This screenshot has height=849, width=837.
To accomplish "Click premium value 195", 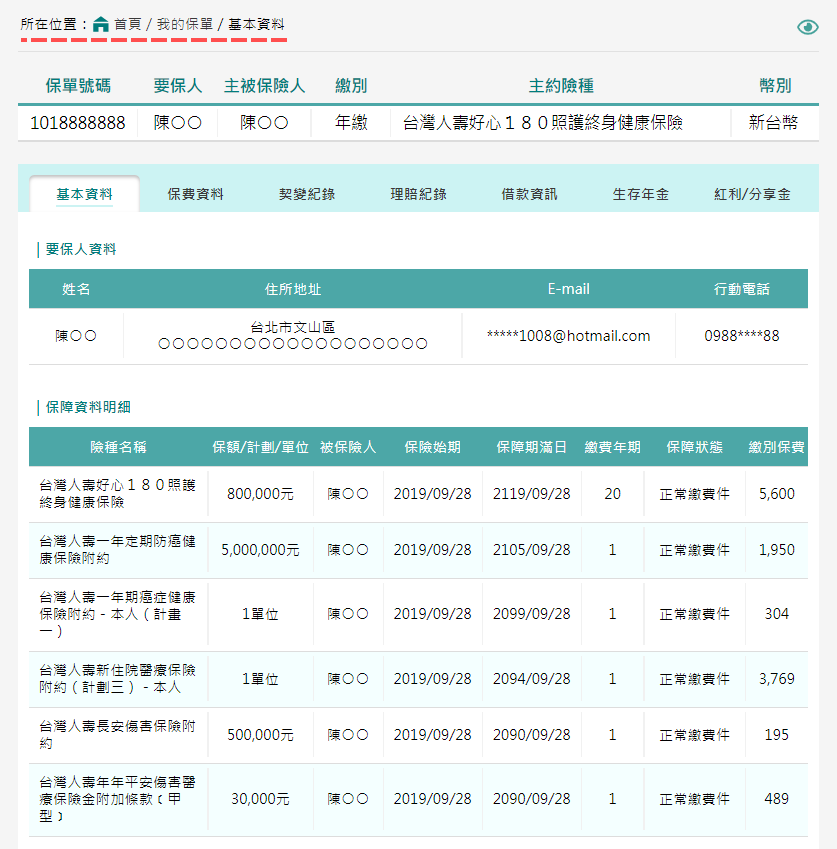I will tap(776, 735).
